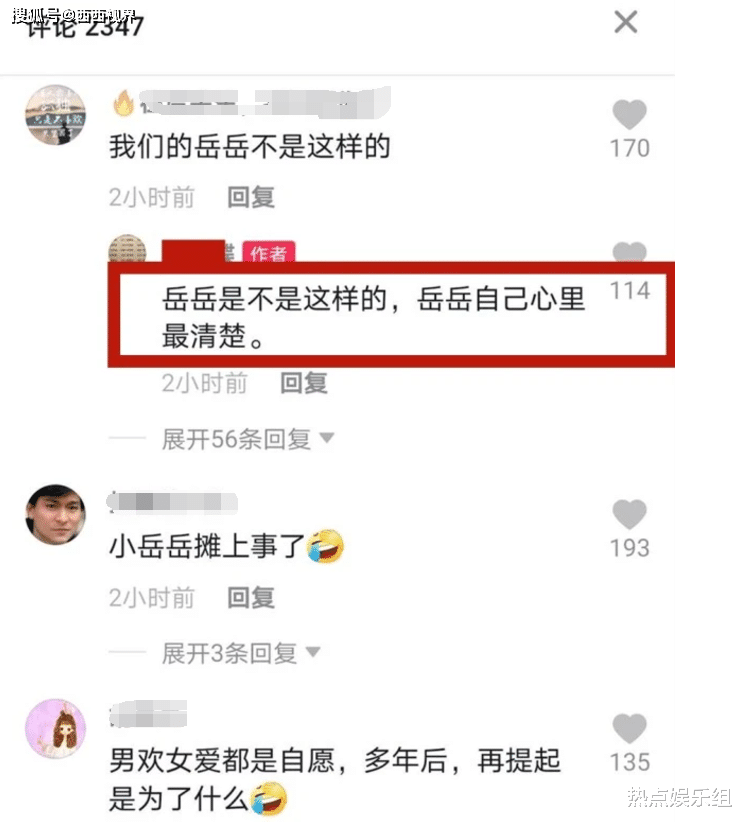This screenshot has width=742, height=822.
Task: Expand 展开3条回复 replies
Action: click(230, 653)
